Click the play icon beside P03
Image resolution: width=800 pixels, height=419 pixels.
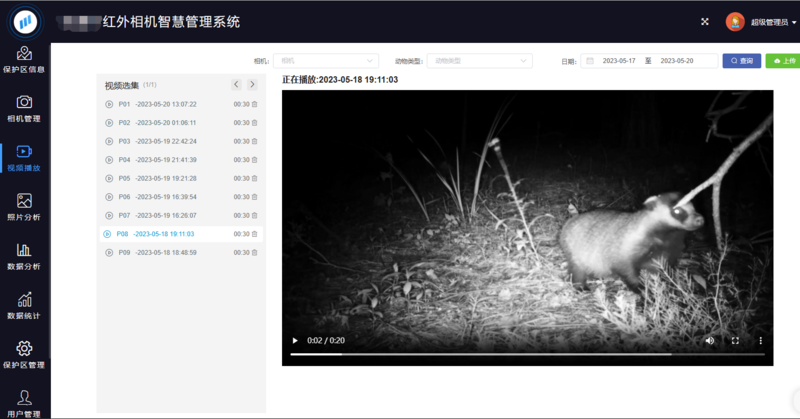click(109, 141)
